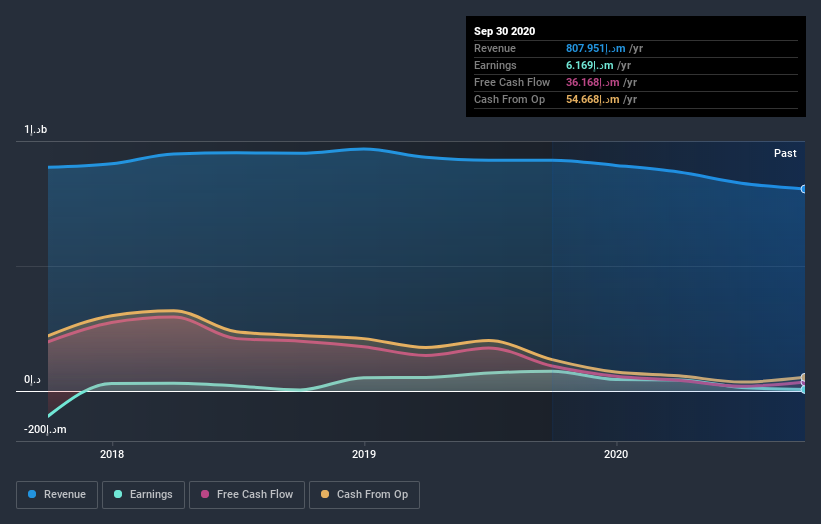Click the Sep 30 2020 tooltip date
This screenshot has width=821, height=524.
pyautogui.click(x=504, y=31)
